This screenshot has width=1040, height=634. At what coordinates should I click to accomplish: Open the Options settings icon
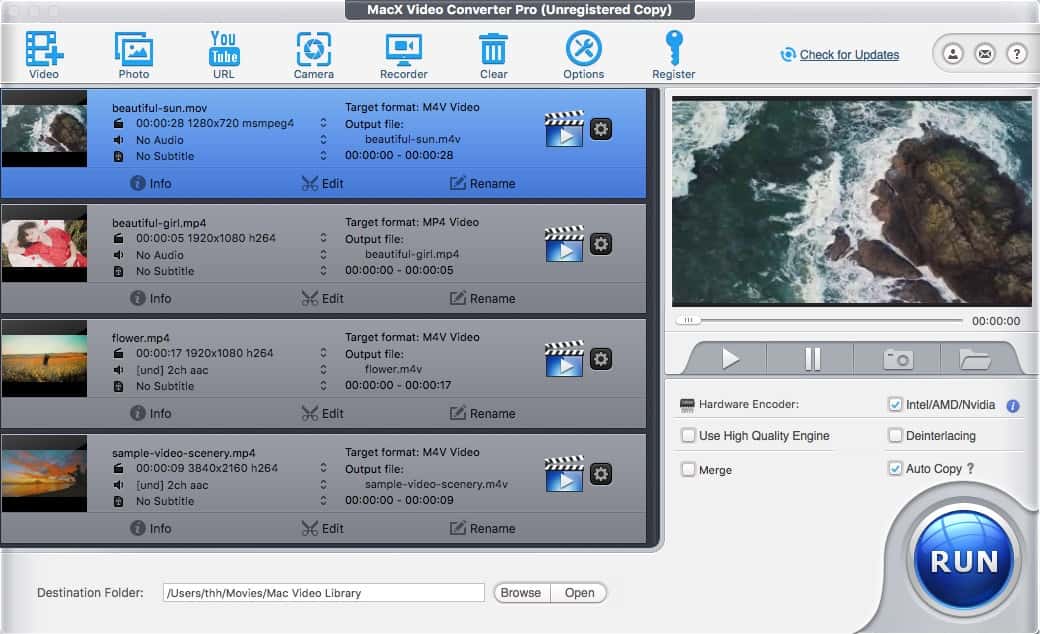point(583,50)
